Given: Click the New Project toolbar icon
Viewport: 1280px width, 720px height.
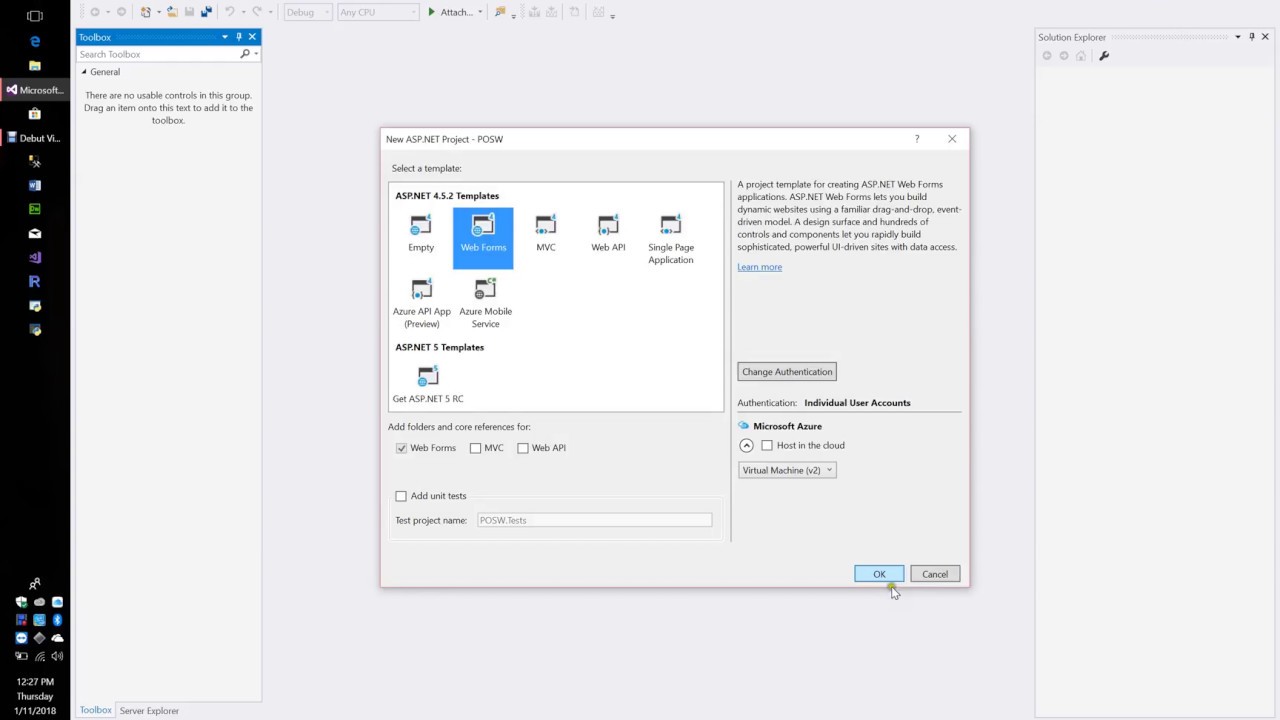Looking at the screenshot, I should pyautogui.click(x=146, y=12).
